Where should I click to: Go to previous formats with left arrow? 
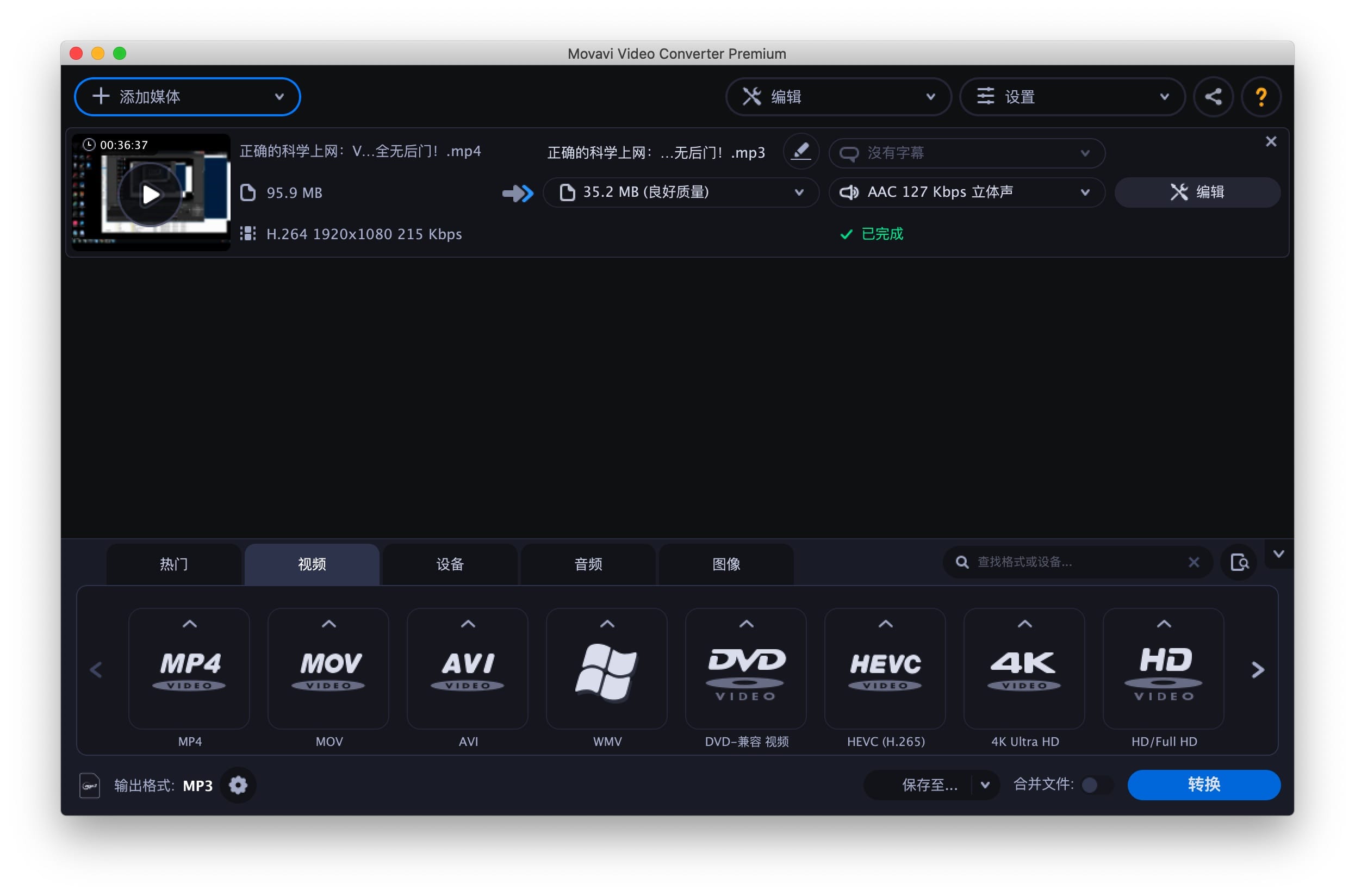(96, 670)
